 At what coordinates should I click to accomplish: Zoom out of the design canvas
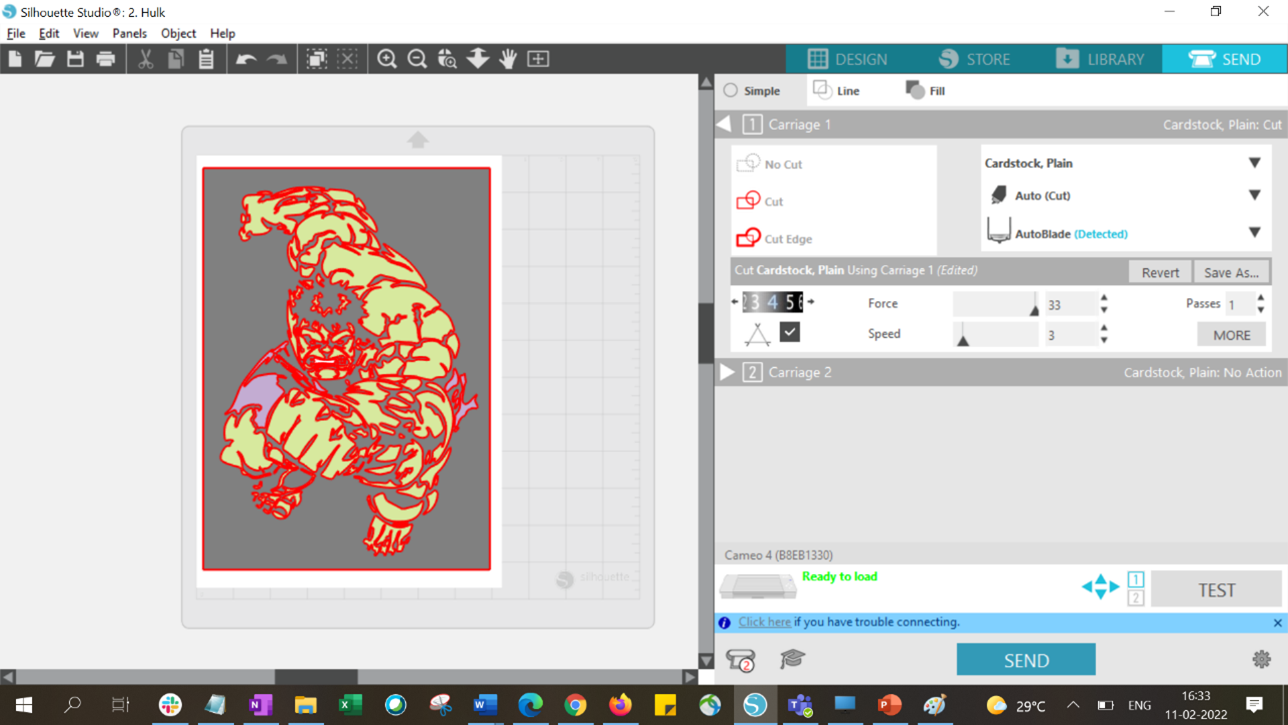[417, 59]
